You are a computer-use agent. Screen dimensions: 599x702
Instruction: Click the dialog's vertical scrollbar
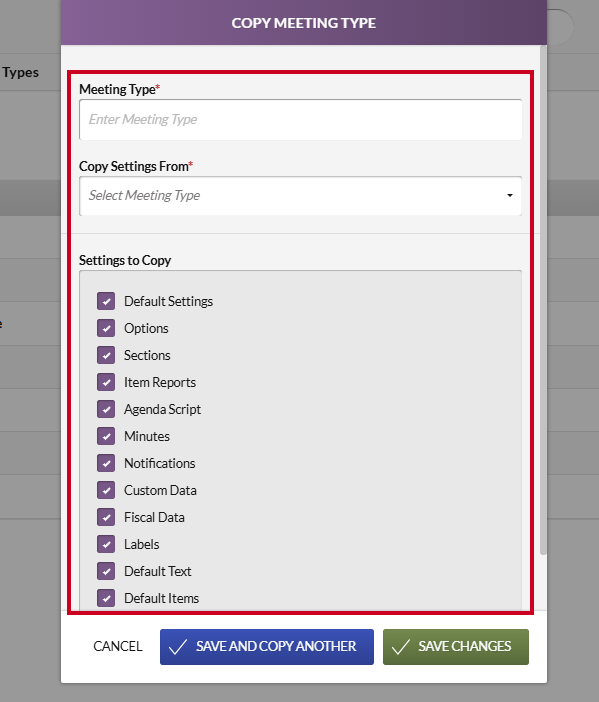click(x=543, y=300)
